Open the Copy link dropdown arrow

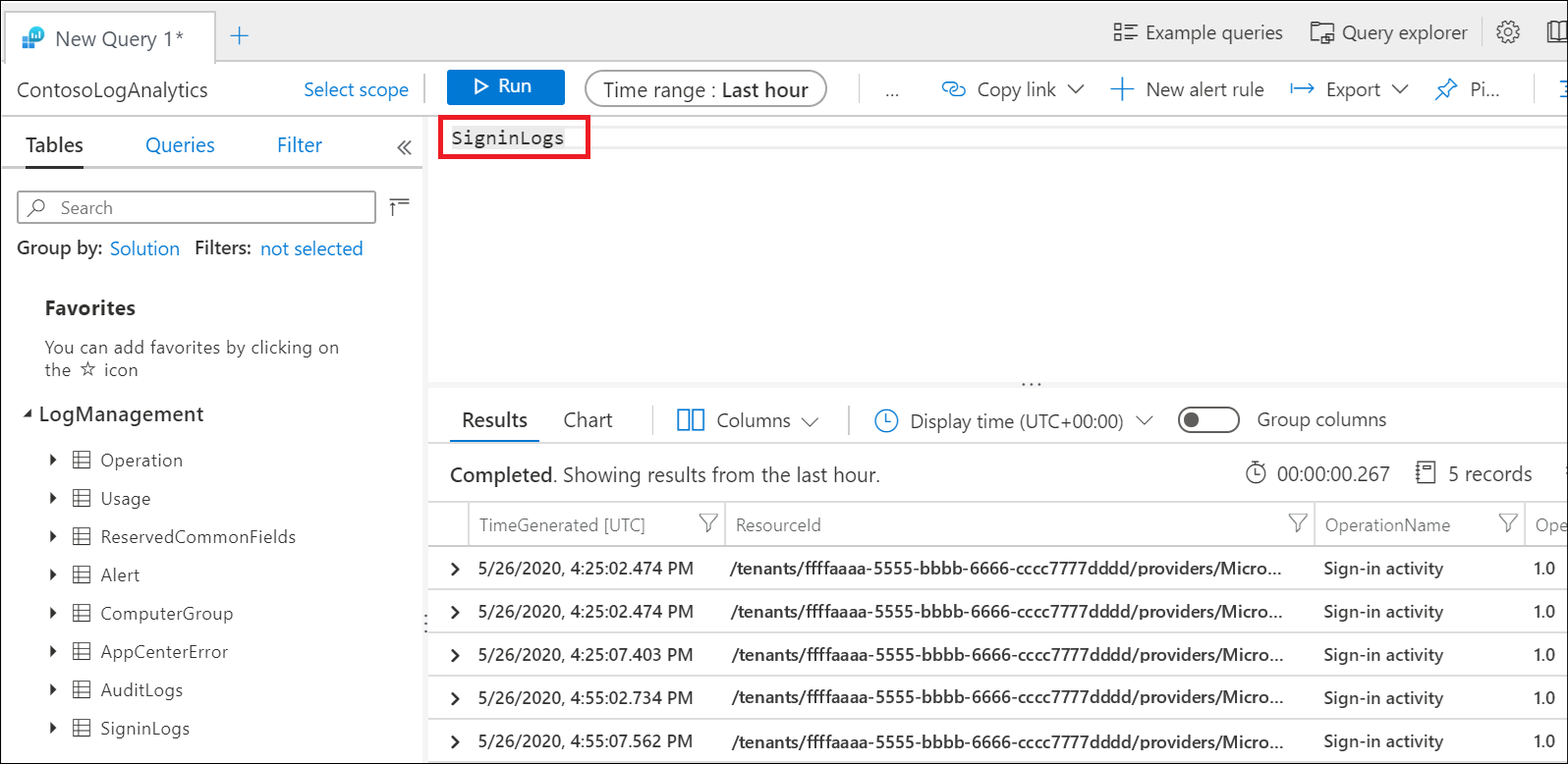(1075, 89)
